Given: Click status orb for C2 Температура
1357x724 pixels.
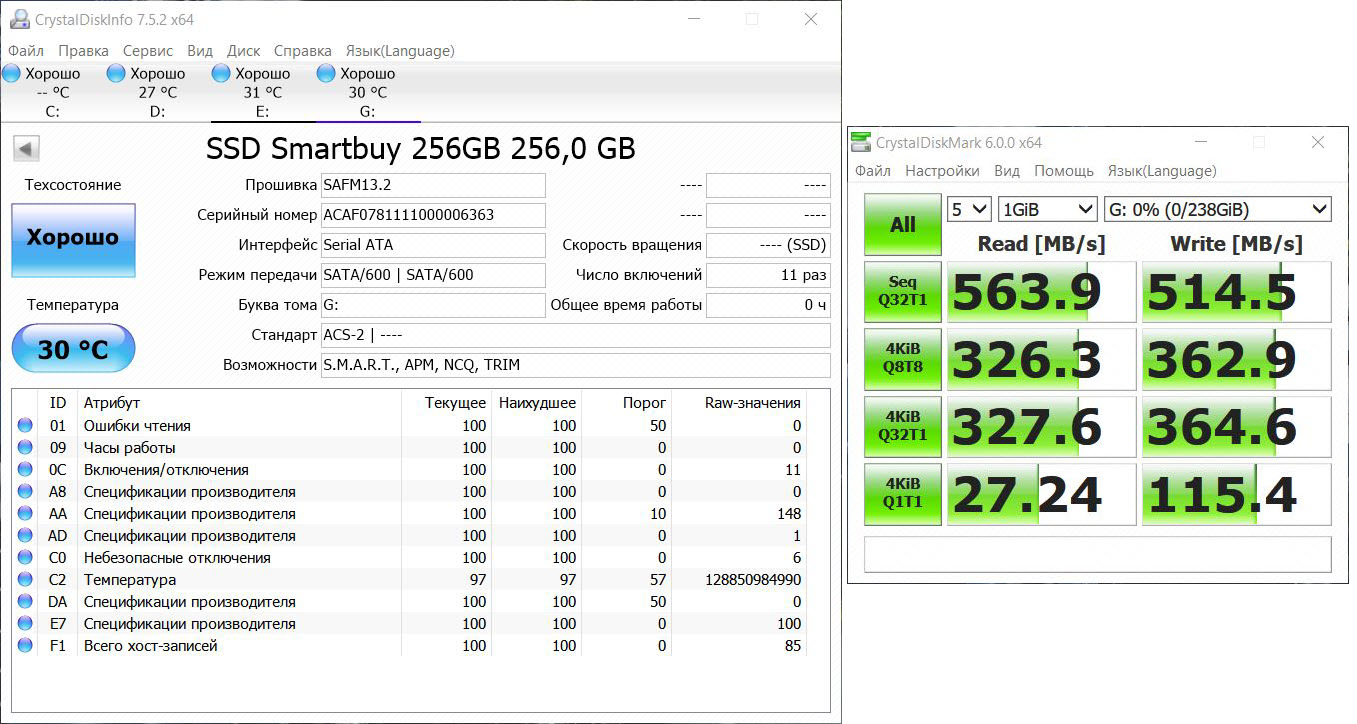Looking at the screenshot, I should point(25,580).
